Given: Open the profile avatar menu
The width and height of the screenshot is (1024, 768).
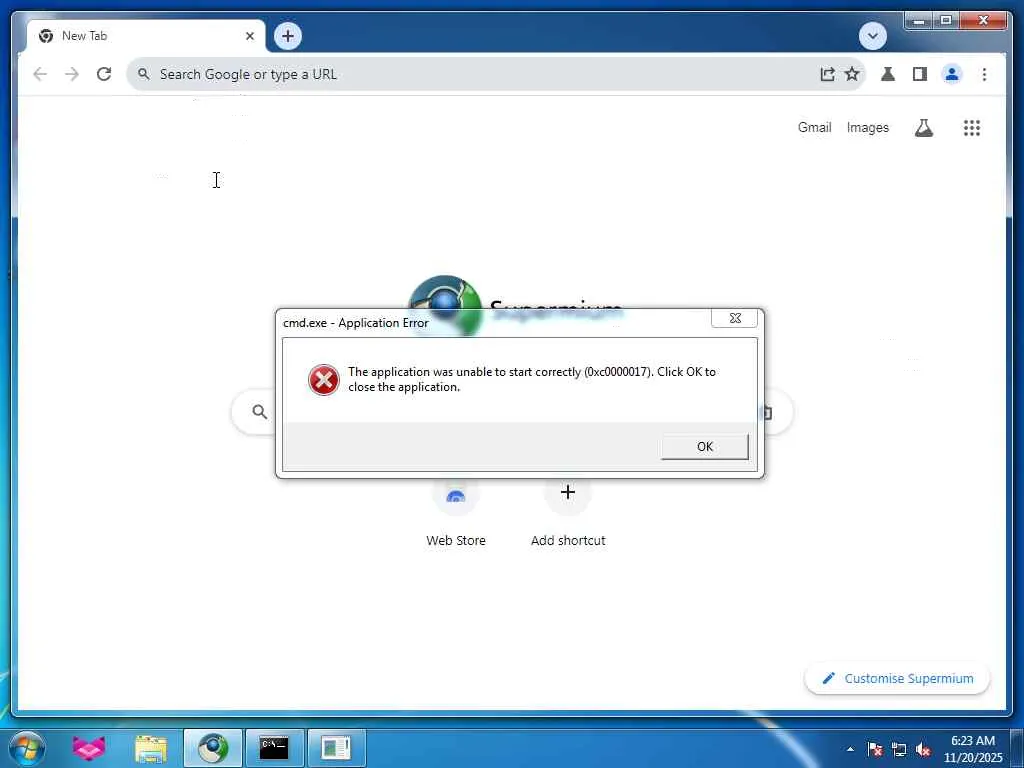Looking at the screenshot, I should coord(952,74).
